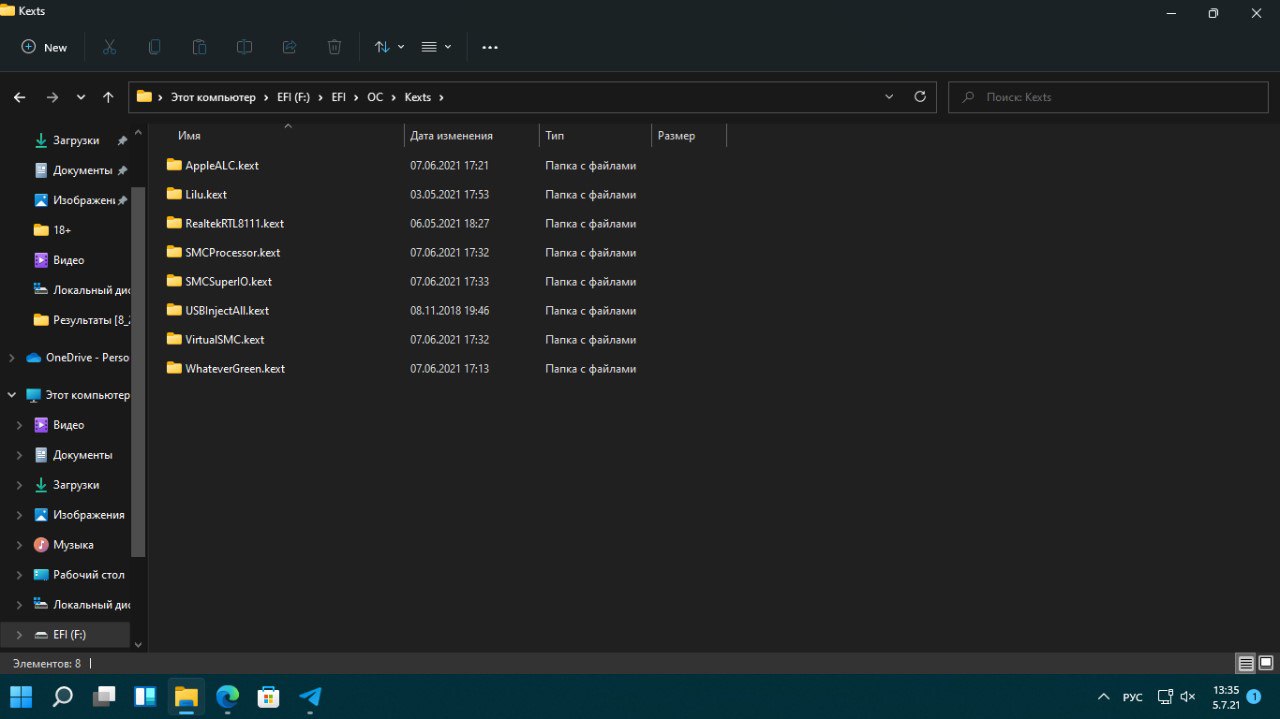Open Widgets from taskbar
Screen dimensions: 1280x719
coord(145,696)
